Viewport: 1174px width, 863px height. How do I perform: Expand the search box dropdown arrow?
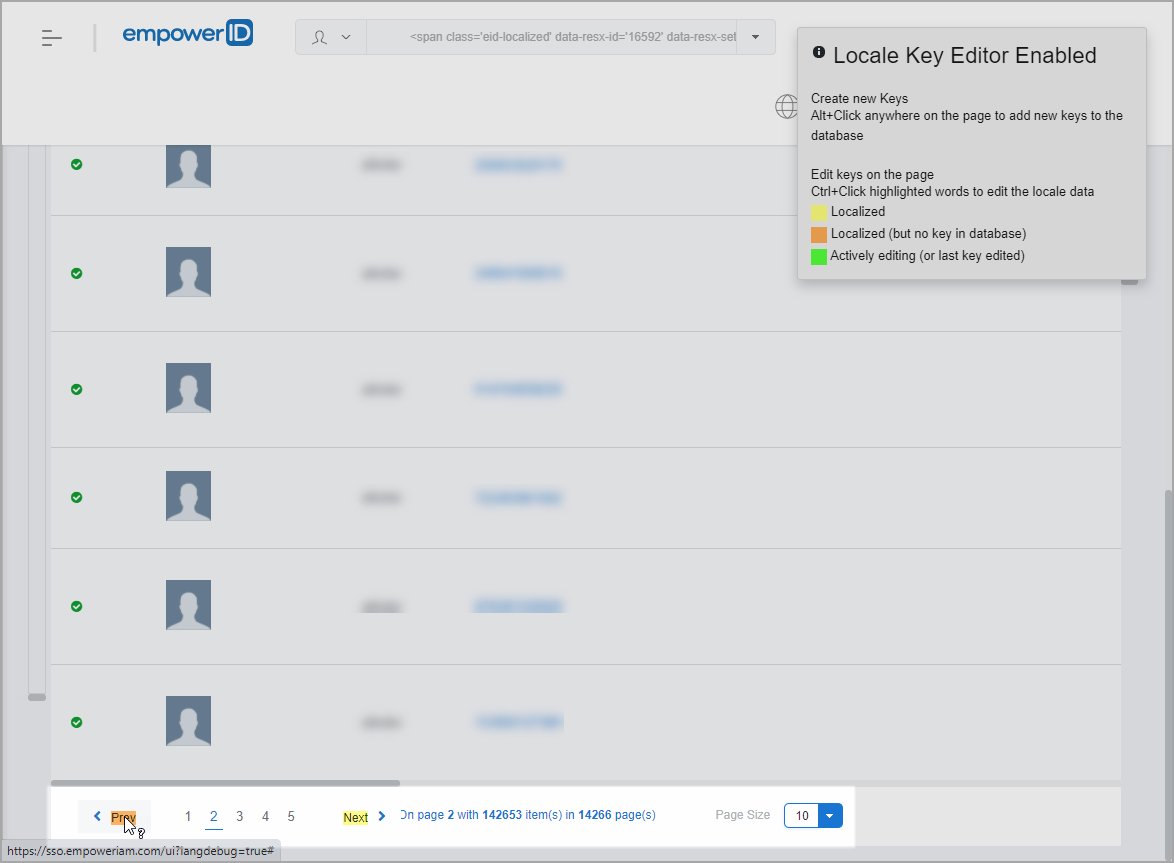756,38
